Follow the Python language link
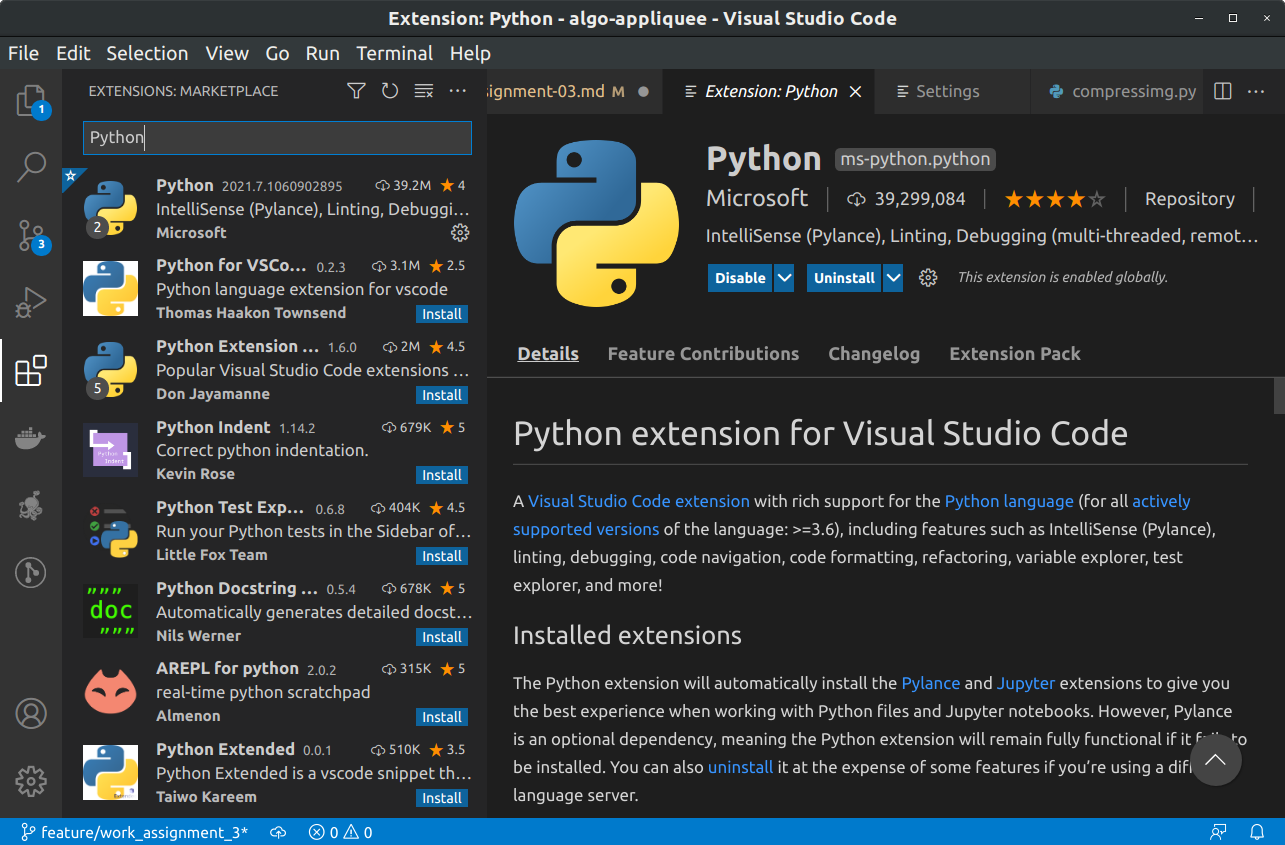Image resolution: width=1285 pixels, height=845 pixels. [1009, 501]
